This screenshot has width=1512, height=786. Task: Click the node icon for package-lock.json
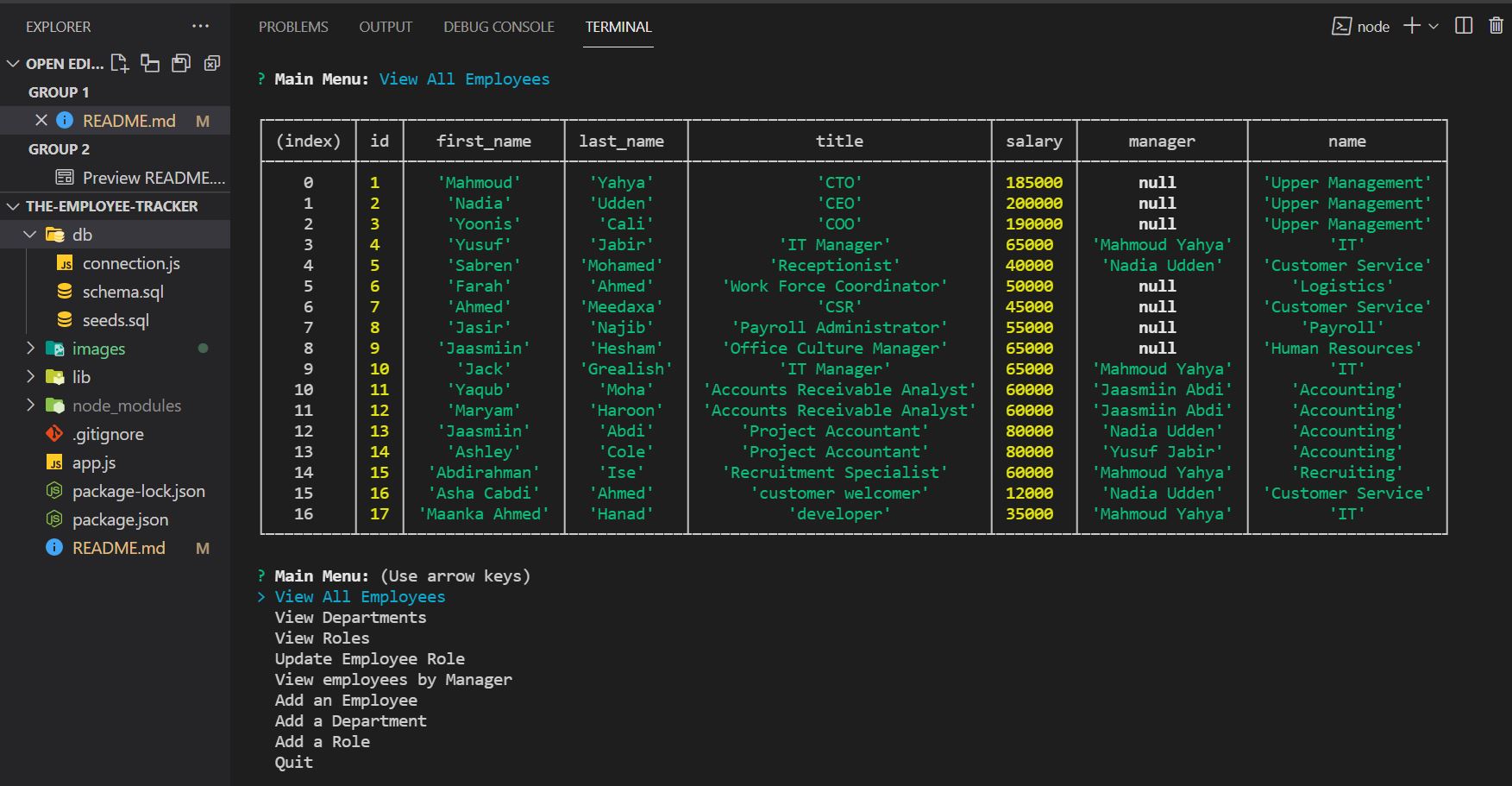tap(54, 491)
